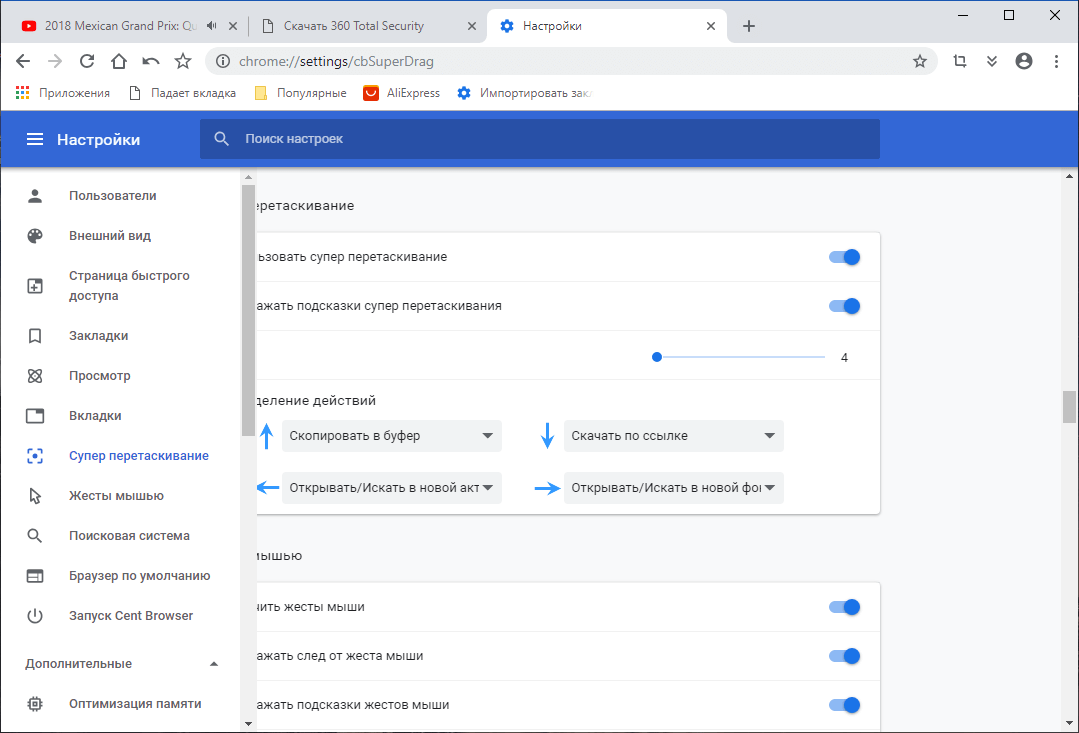
Task: Click the user profile avatar icon
Action: 1023,61
